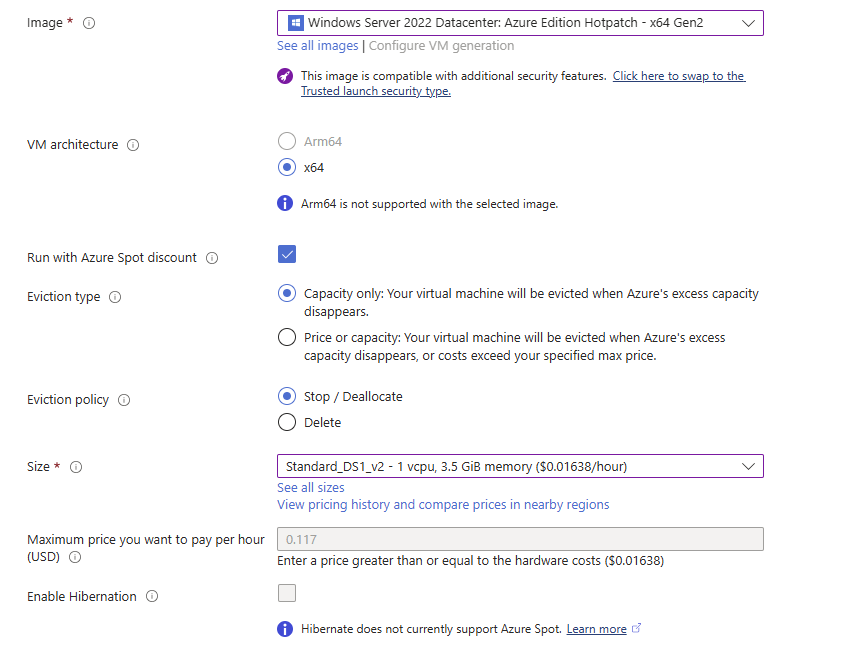This screenshot has height=652, width=860.
Task: Click the 'Run with Azure Spot discount' label
Action: click(x=112, y=258)
